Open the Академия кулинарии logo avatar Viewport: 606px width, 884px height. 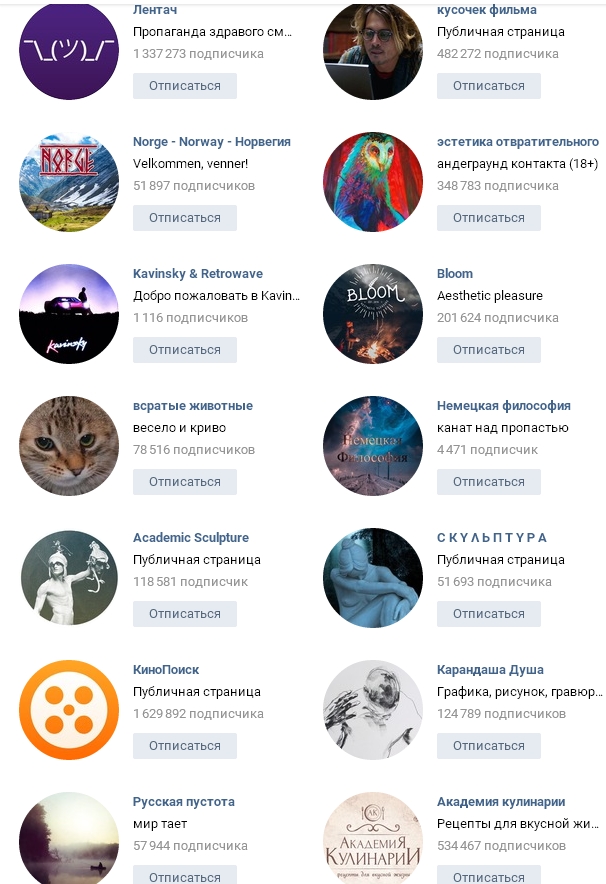pyautogui.click(x=373, y=838)
